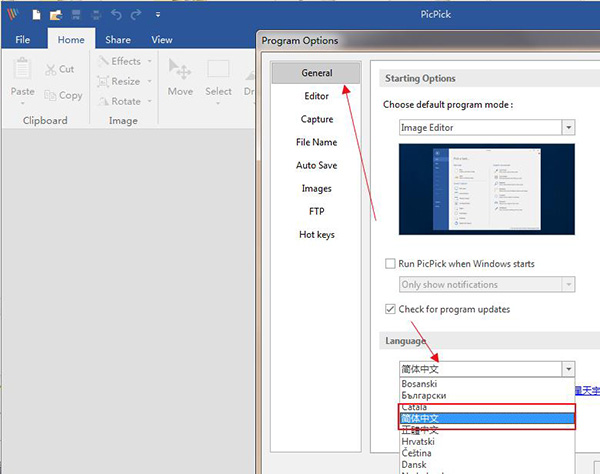Screen dimensions: 600x474
Task: Uncheck Check for program updates
Action: 390,309
